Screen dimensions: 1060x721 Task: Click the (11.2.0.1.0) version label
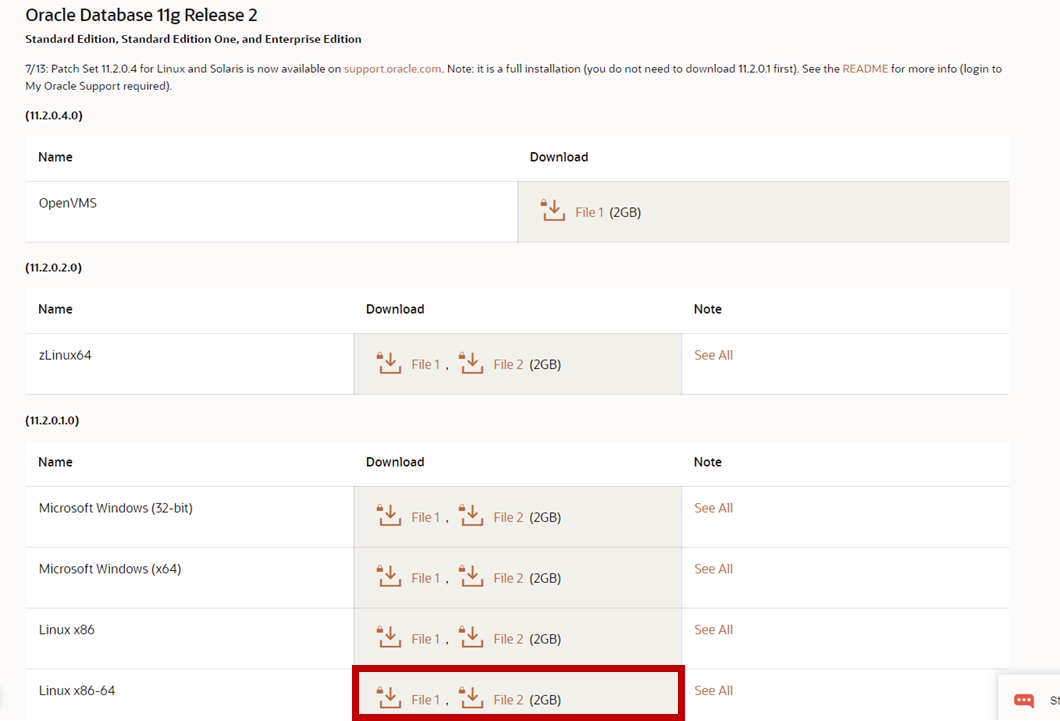click(52, 420)
